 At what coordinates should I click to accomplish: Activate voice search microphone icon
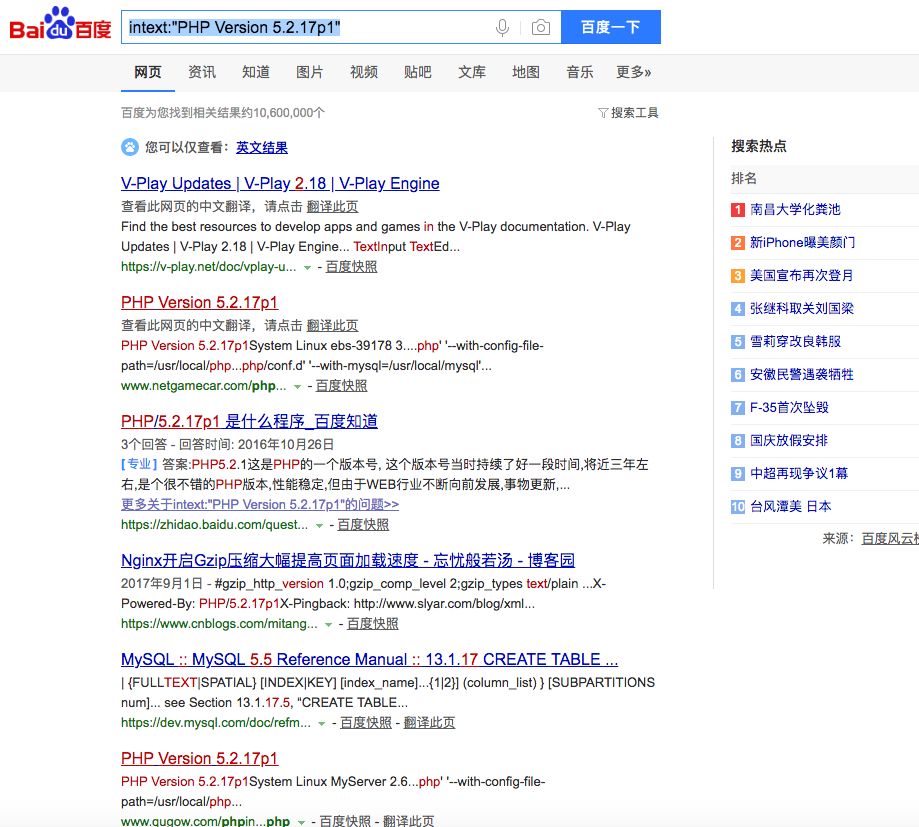point(502,28)
